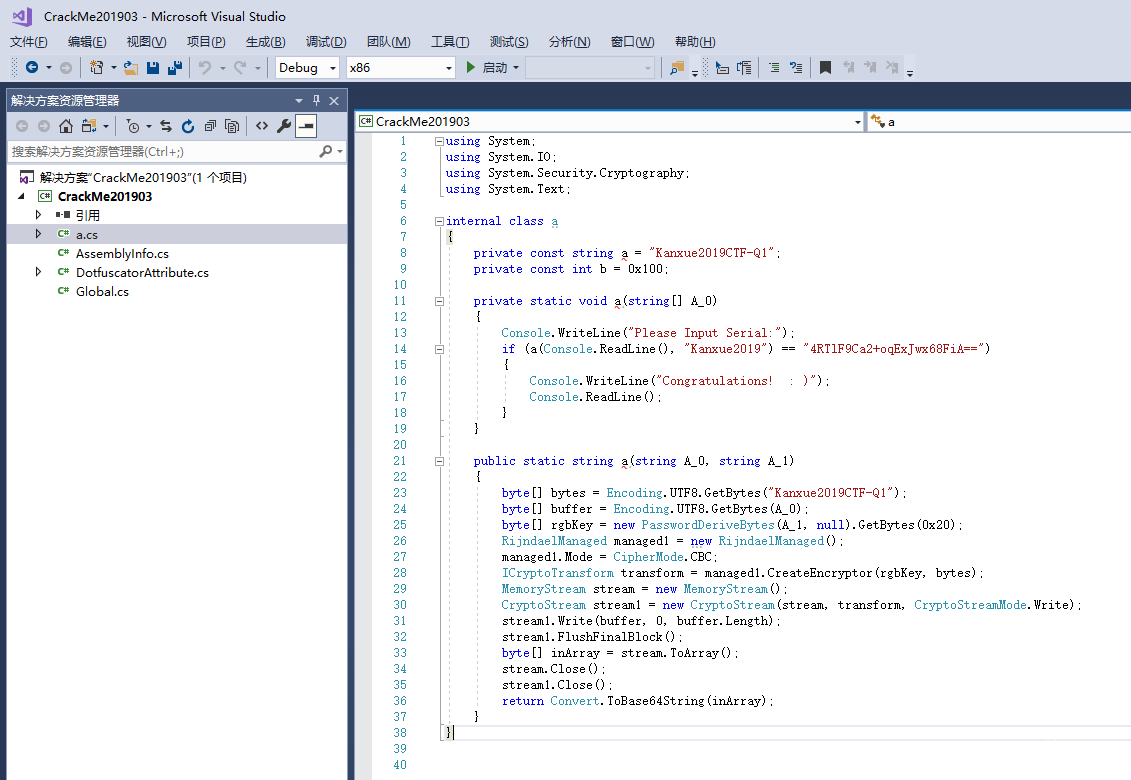Open the x86 platform dropdown
The image size is (1131, 780).
[400, 68]
